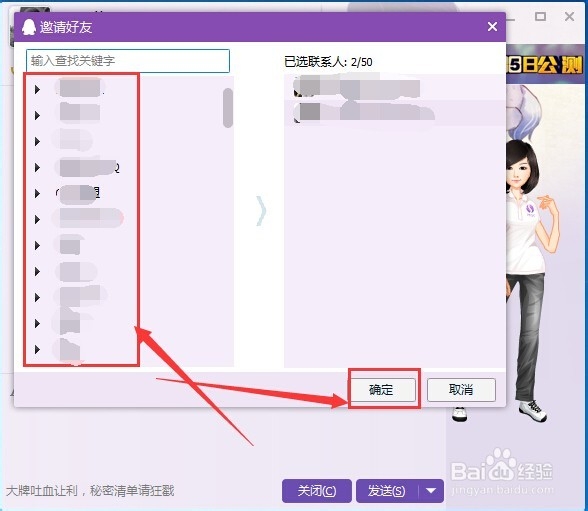Expand the bottommost friend group in the tree
This screenshot has width=588, height=511.
click(x=37, y=350)
